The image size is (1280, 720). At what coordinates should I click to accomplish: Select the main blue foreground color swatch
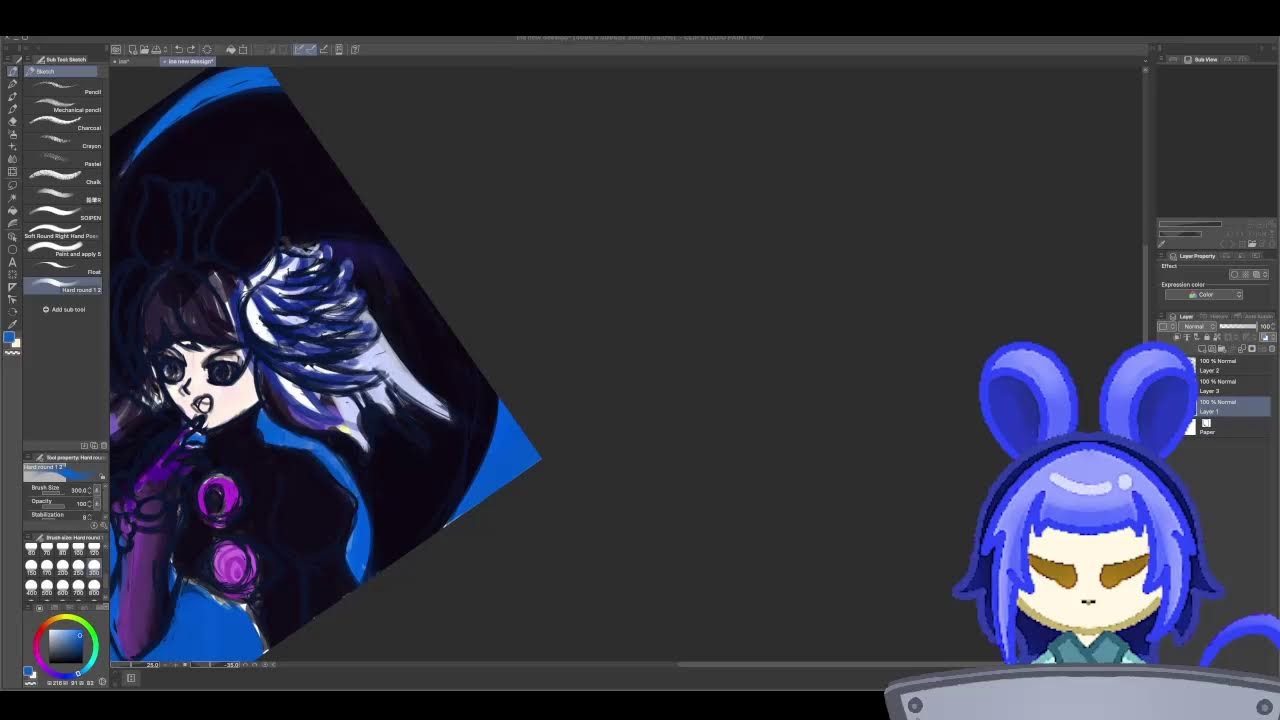(x=9, y=338)
